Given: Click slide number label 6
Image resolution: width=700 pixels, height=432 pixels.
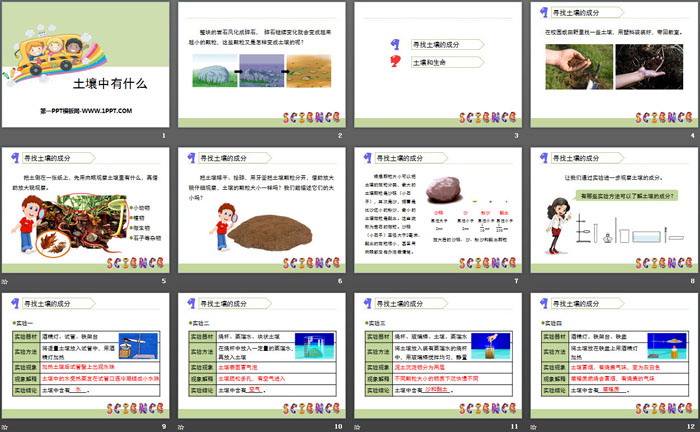Looking at the screenshot, I should tap(340, 281).
